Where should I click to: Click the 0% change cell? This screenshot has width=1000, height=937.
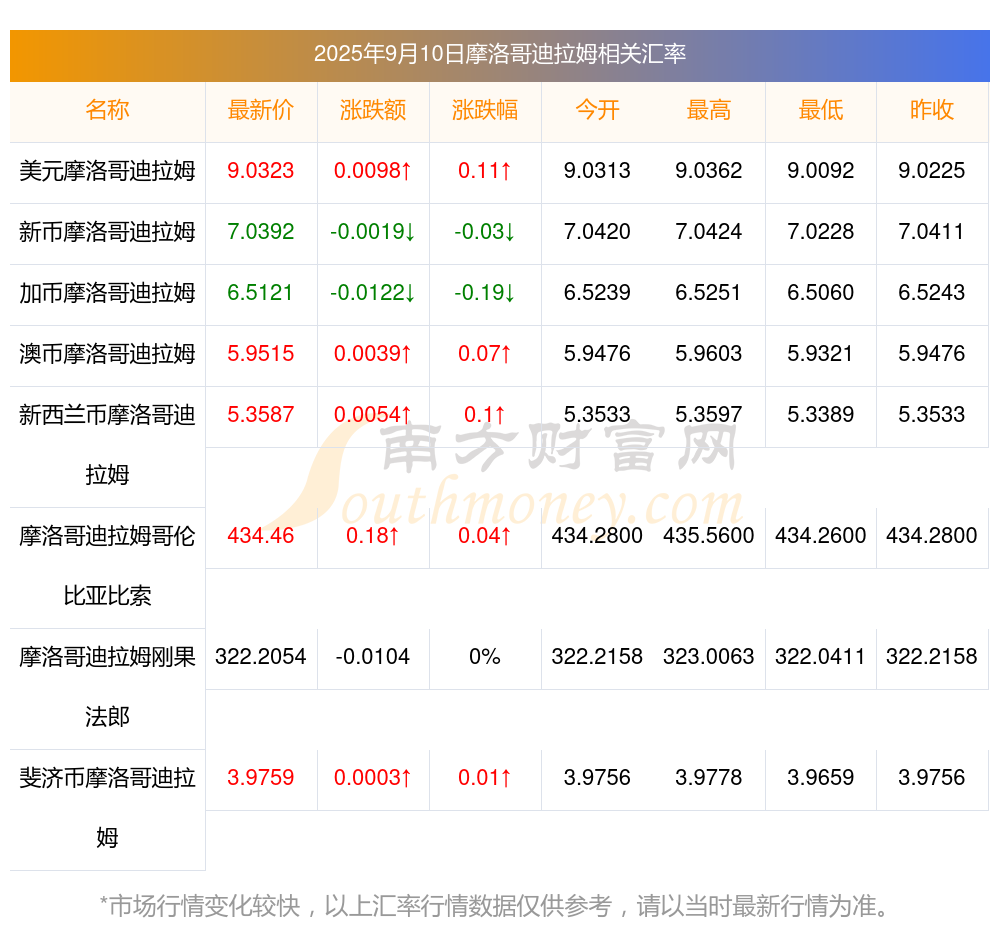[485, 656]
